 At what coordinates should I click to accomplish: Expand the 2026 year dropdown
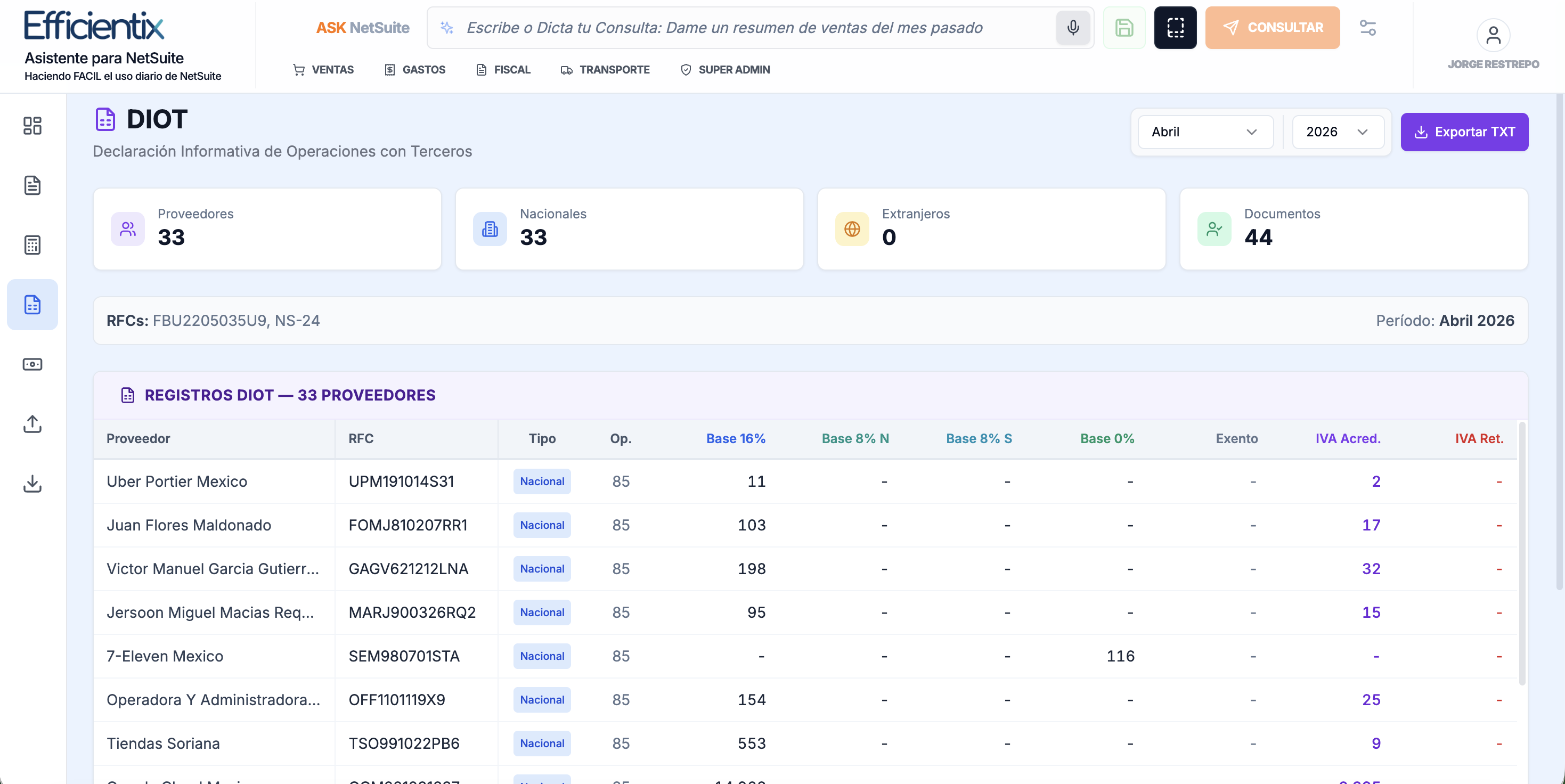click(1338, 132)
